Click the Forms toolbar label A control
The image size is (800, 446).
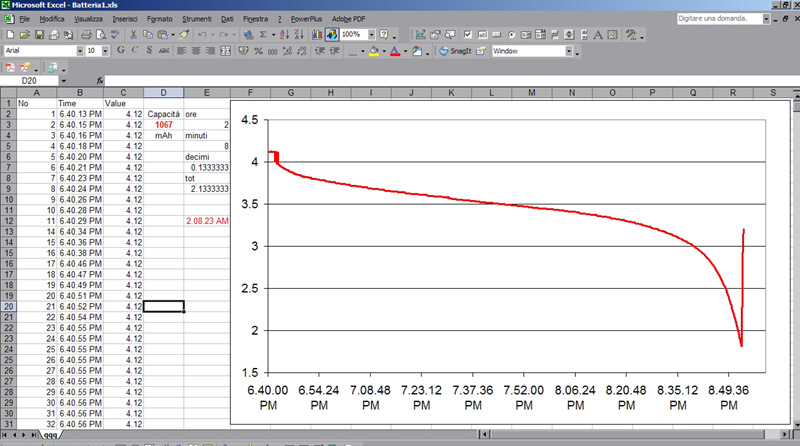(598, 35)
